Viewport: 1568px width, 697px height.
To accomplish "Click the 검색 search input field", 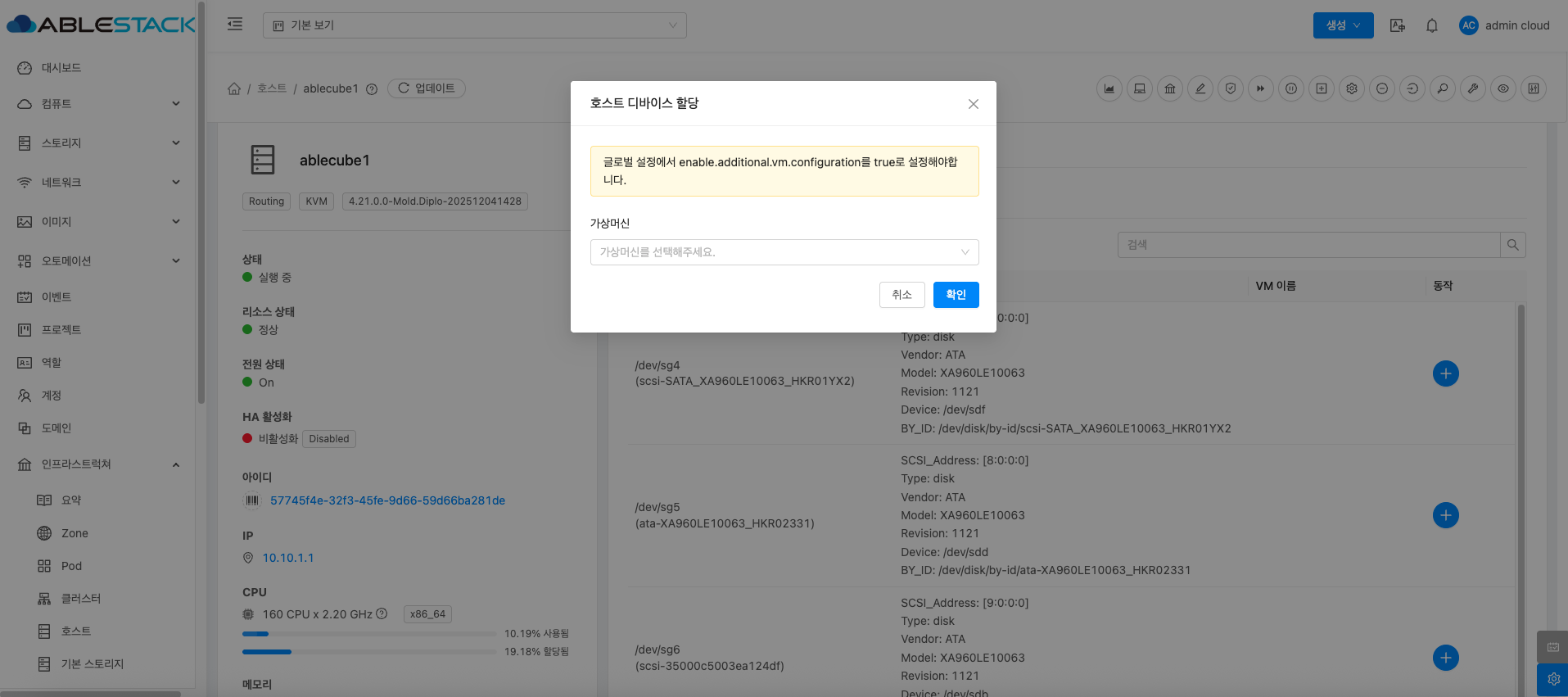I will (x=1308, y=245).
